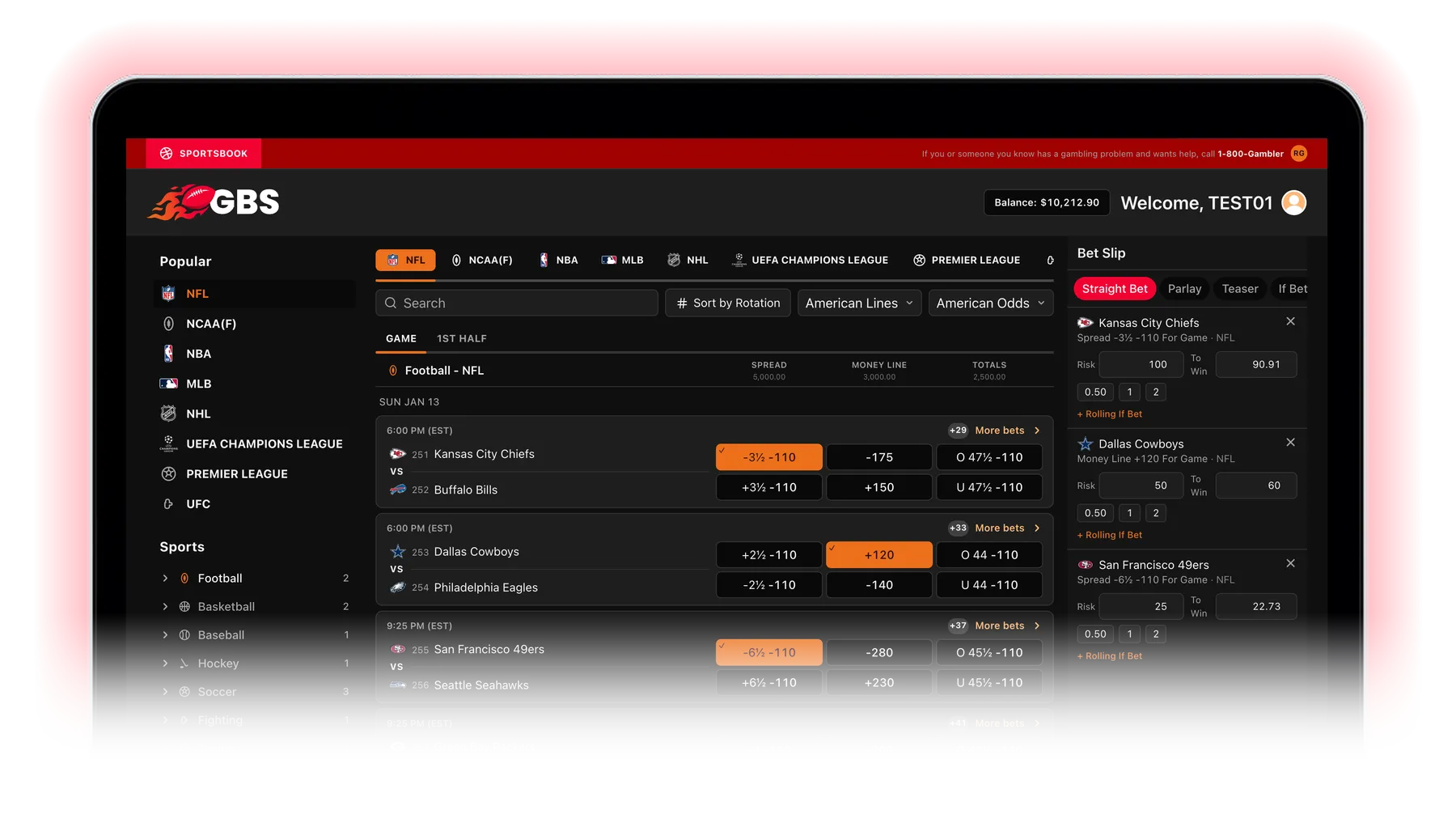This screenshot has height=823, width=1456.
Task: Click Risk amount field showing 100
Action: 1141,365
